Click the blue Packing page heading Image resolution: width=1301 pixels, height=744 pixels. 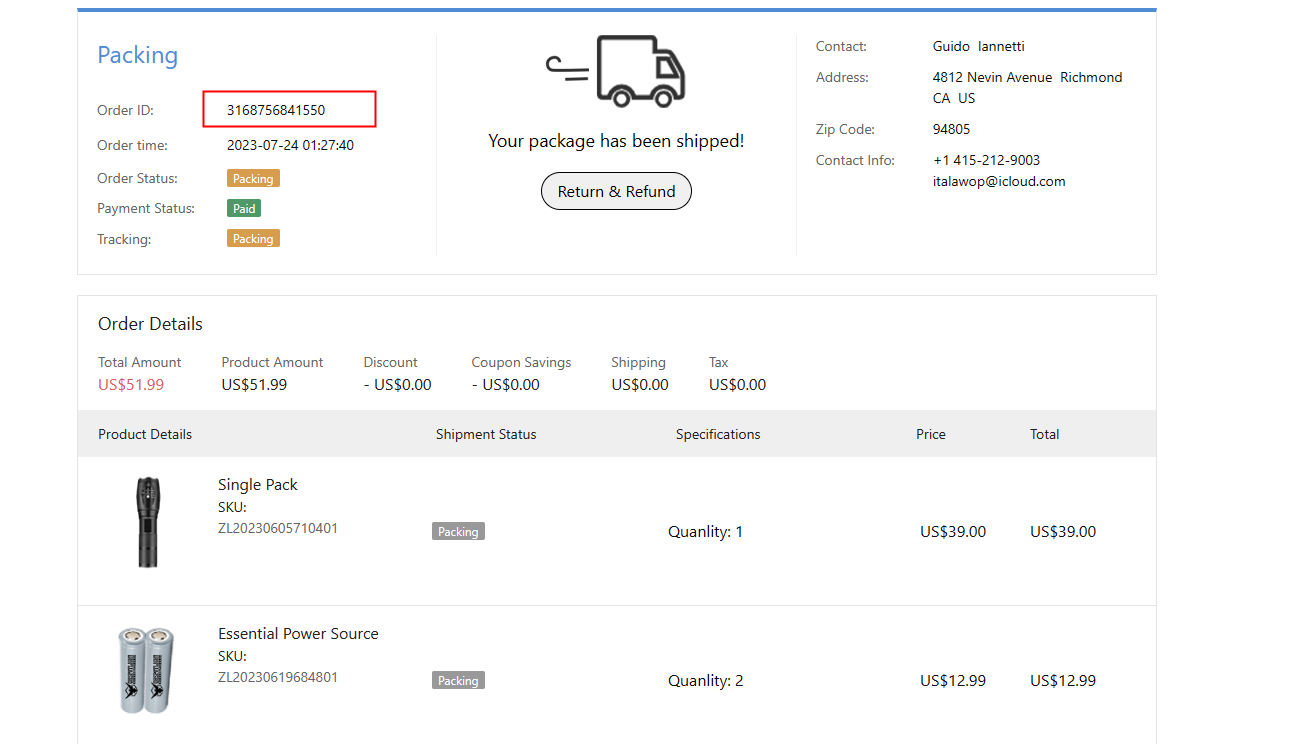point(137,55)
